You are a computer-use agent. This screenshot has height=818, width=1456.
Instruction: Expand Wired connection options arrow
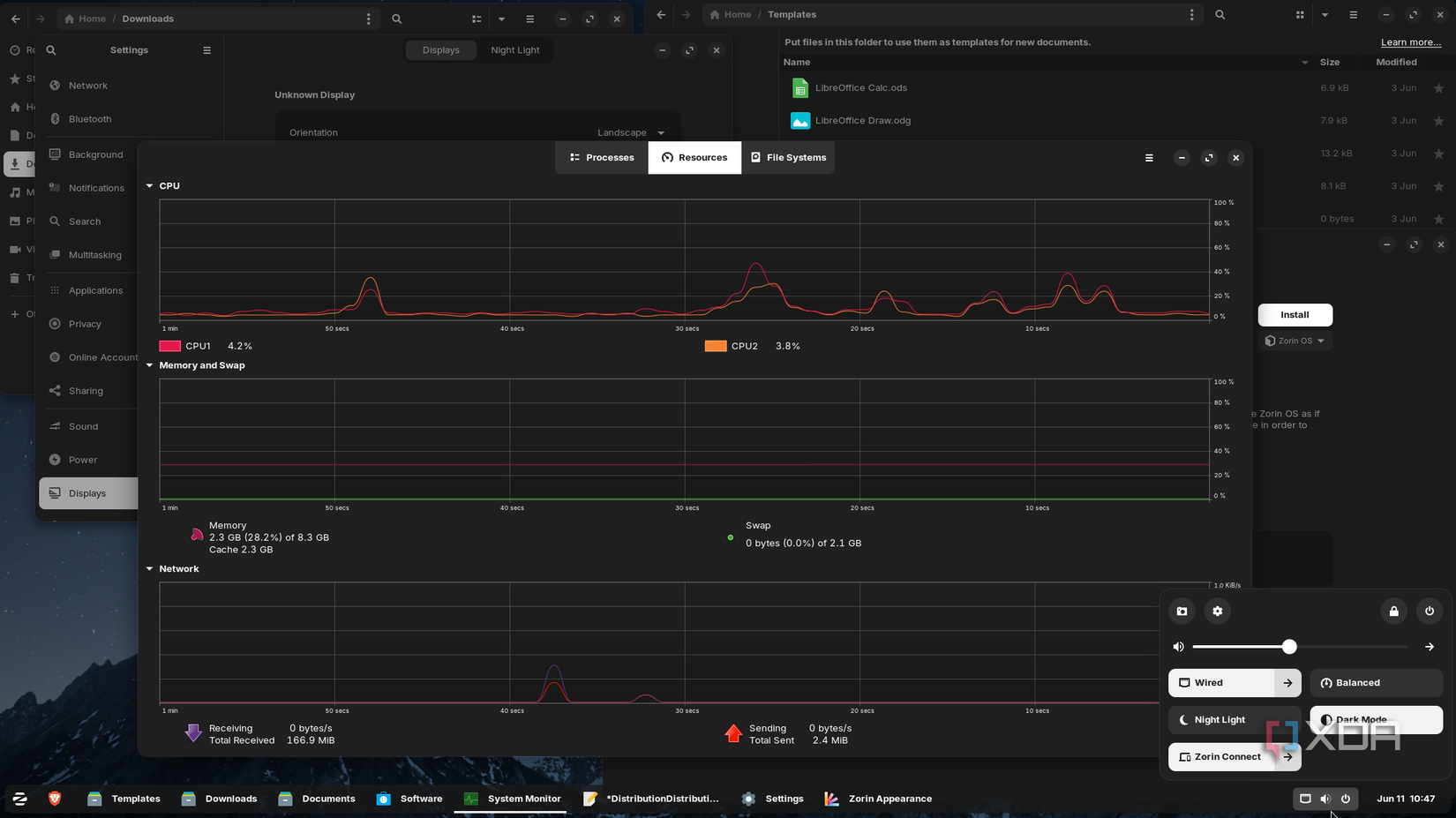(x=1288, y=683)
